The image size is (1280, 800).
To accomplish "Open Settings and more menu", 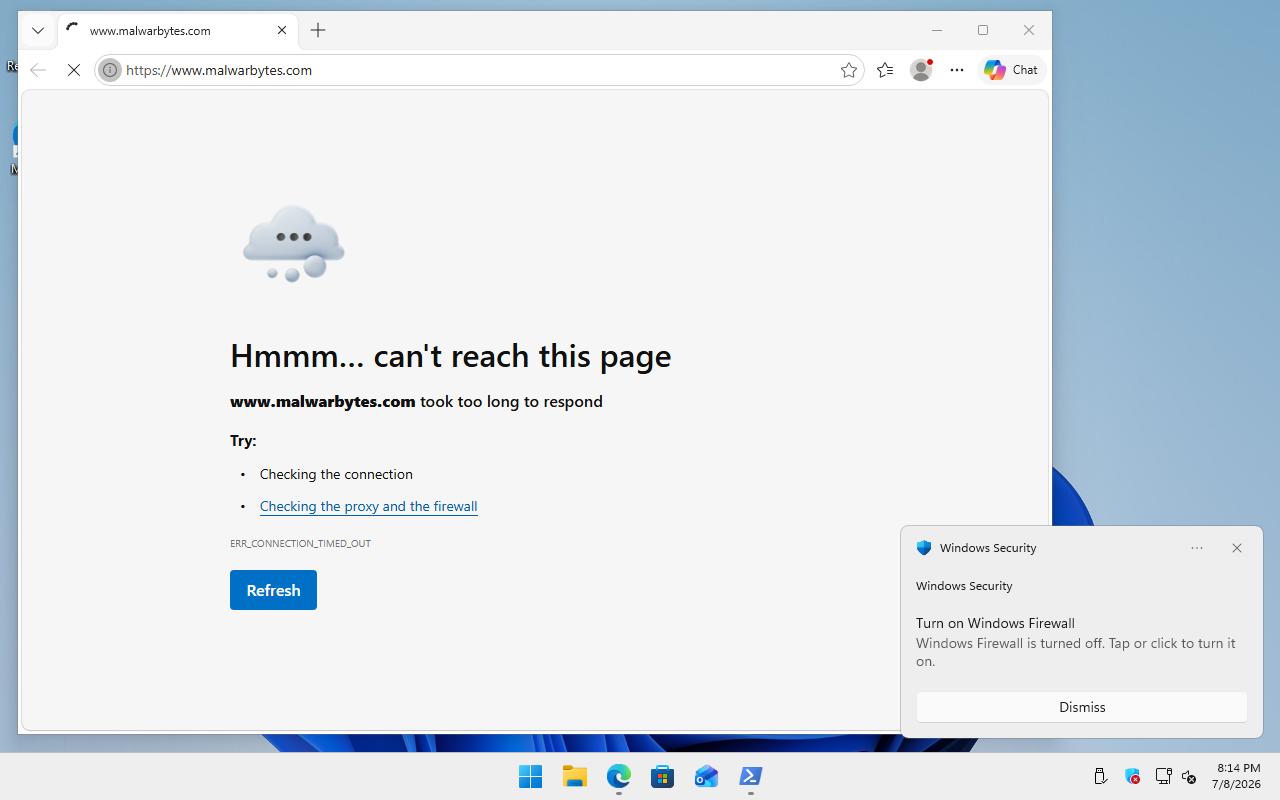I will pos(957,70).
